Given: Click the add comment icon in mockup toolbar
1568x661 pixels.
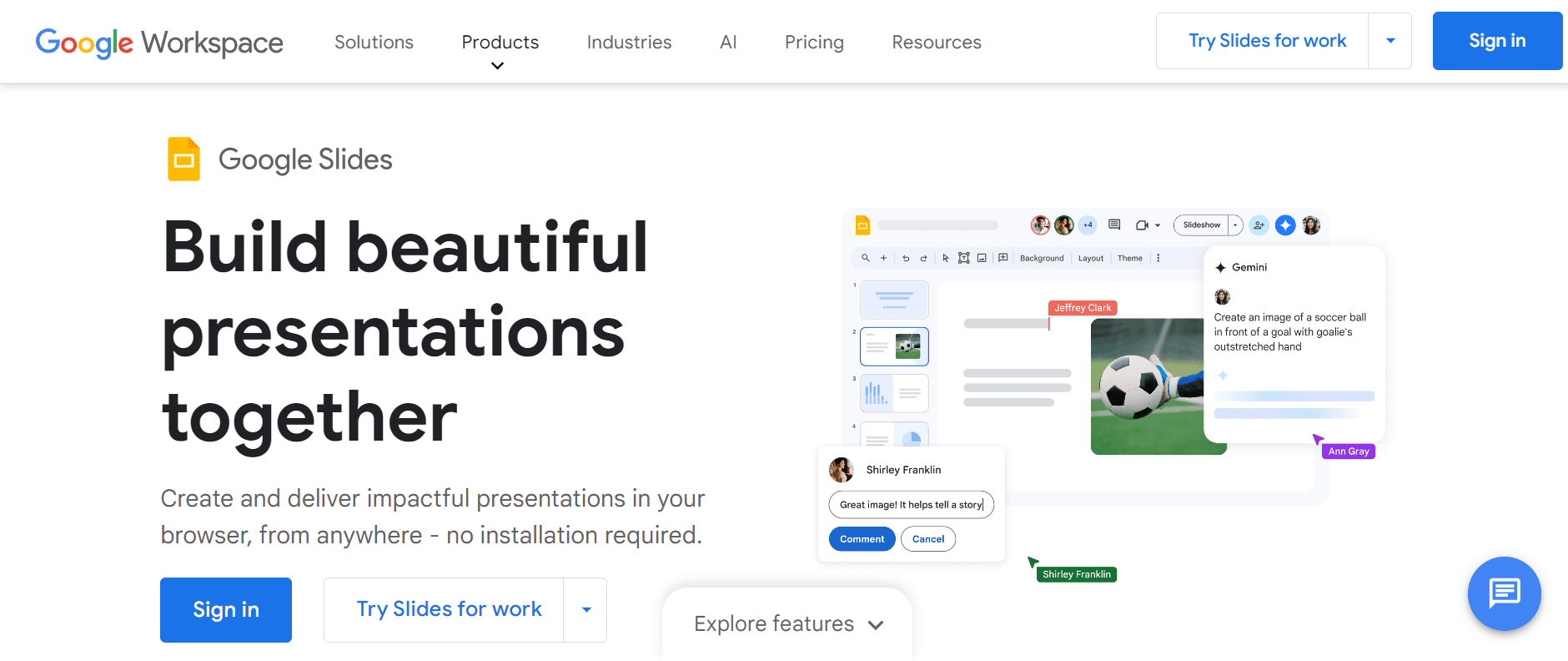Looking at the screenshot, I should tap(1003, 258).
